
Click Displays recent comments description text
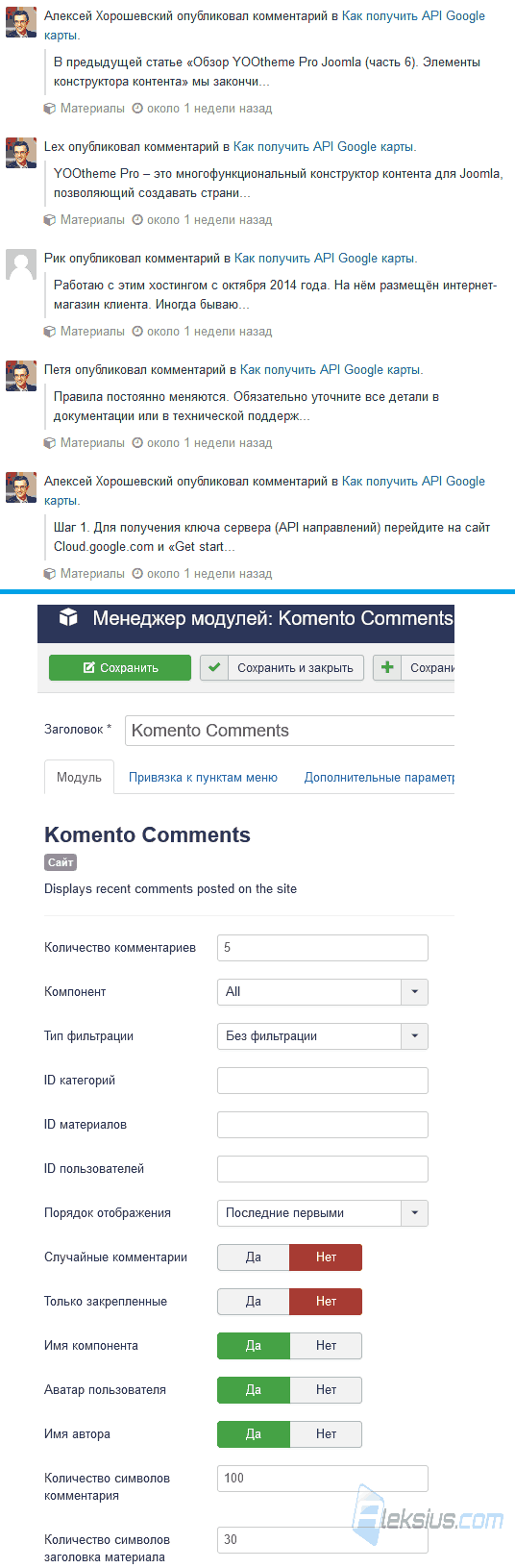coord(170,889)
